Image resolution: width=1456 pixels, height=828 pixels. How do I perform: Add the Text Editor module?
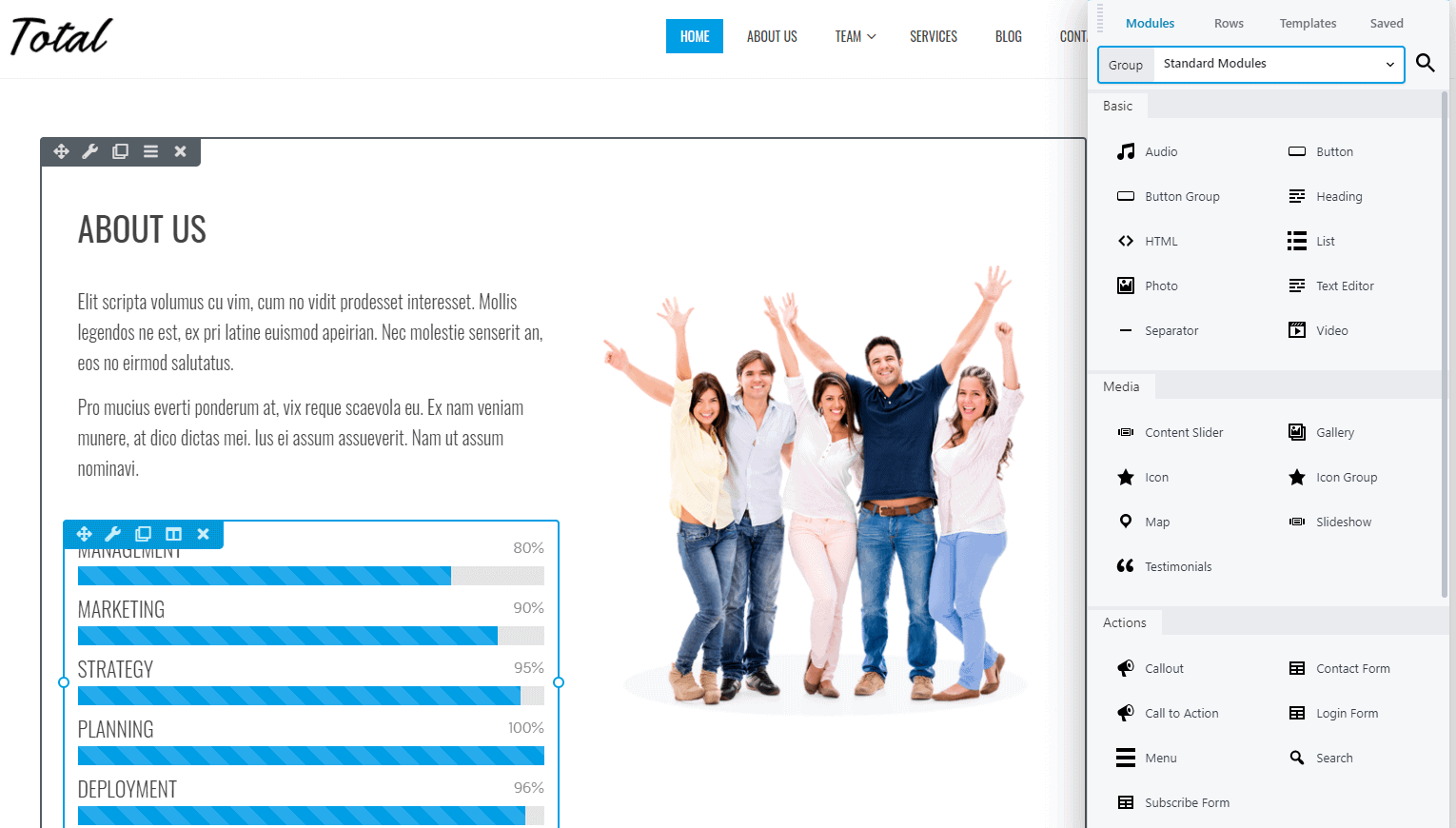pyautogui.click(x=1330, y=286)
